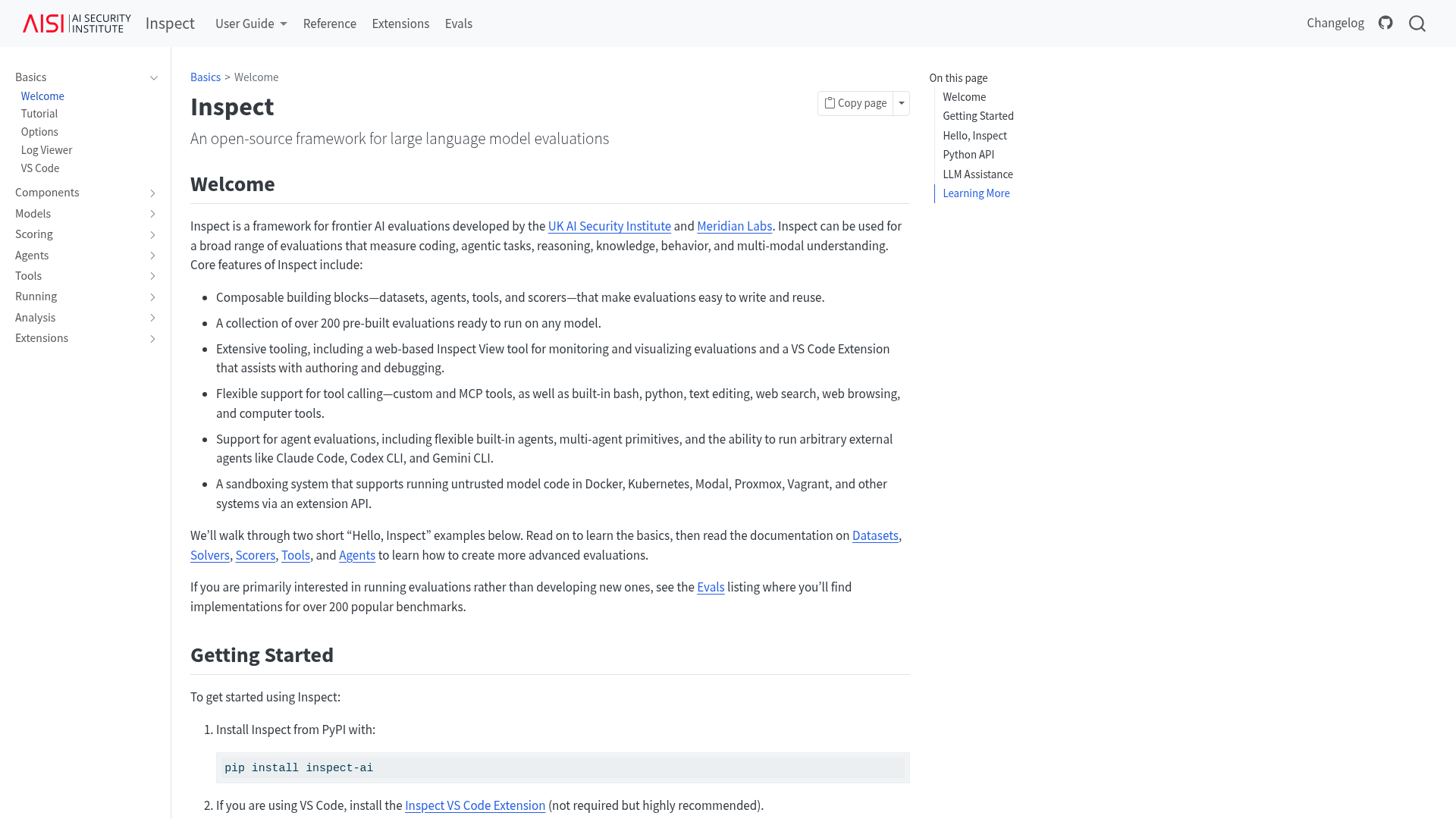
Task: Expand the Running sidebar section
Action: click(152, 297)
